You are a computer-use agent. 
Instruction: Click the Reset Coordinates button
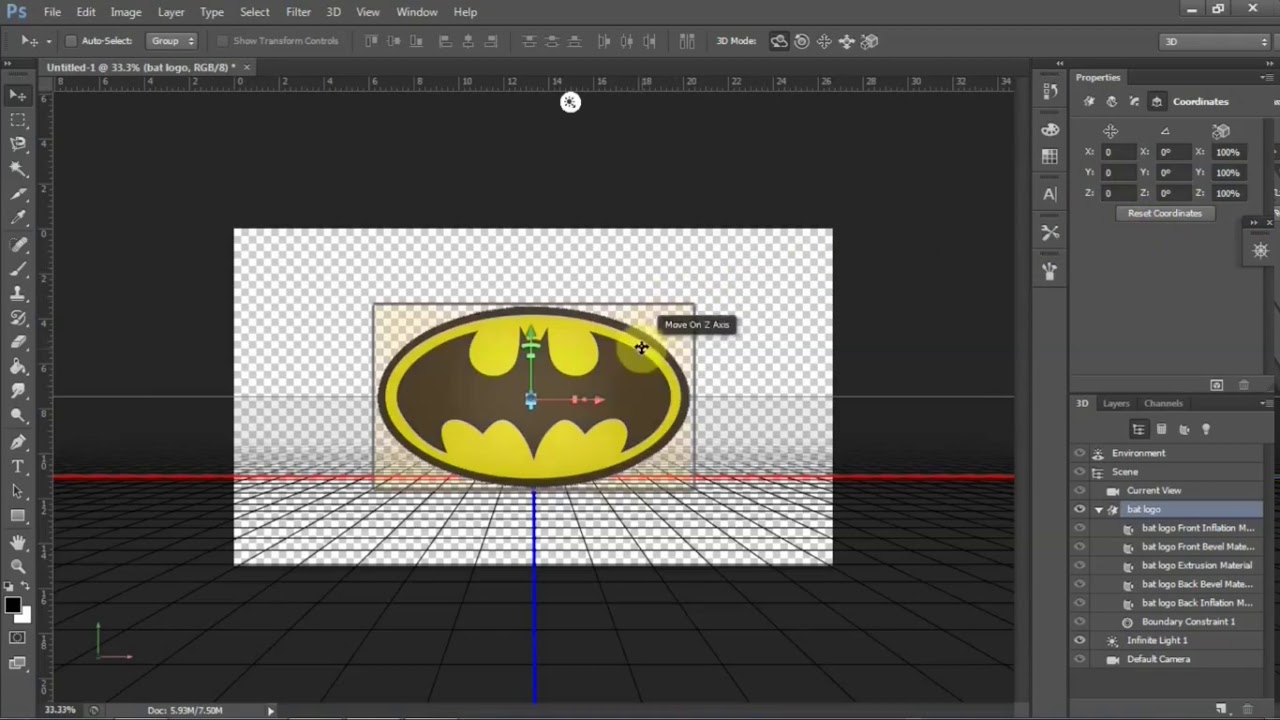pos(1165,213)
